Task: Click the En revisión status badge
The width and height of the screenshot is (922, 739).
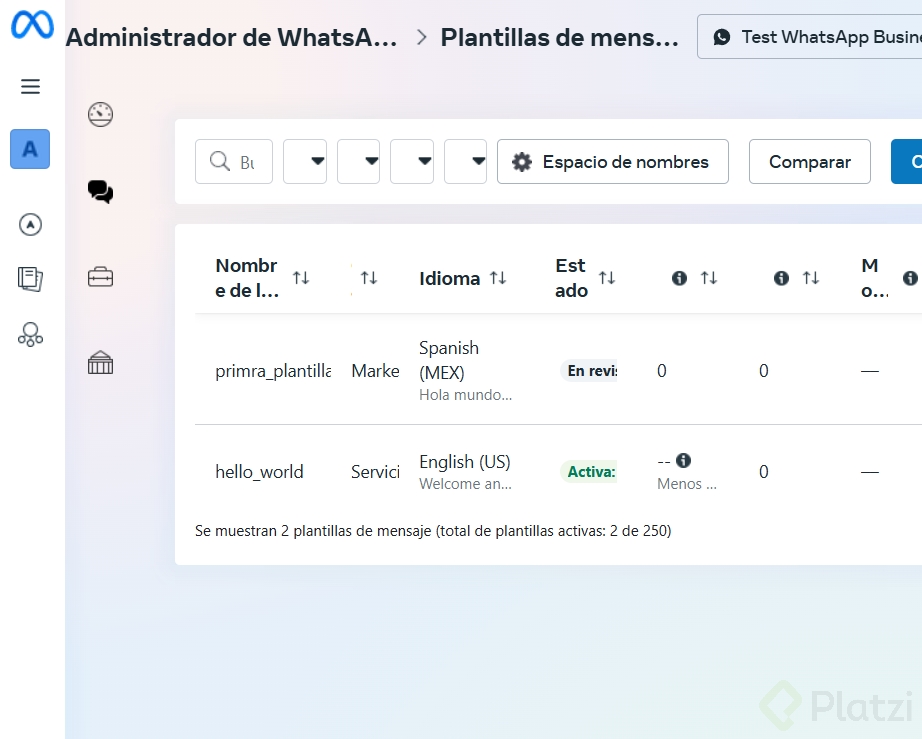Action: pos(589,371)
